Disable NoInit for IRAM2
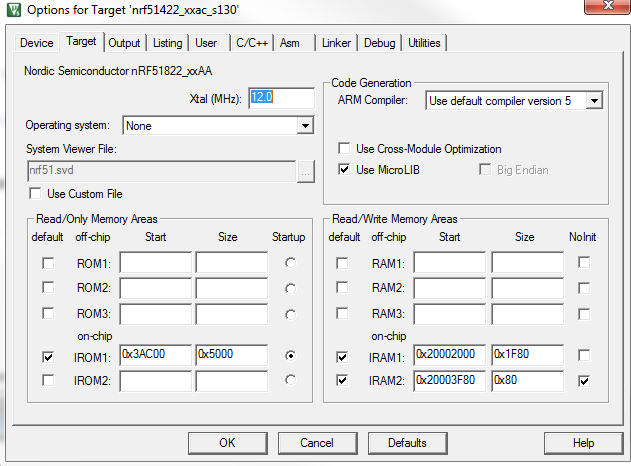This screenshot has height=466, width=631. pos(584,381)
